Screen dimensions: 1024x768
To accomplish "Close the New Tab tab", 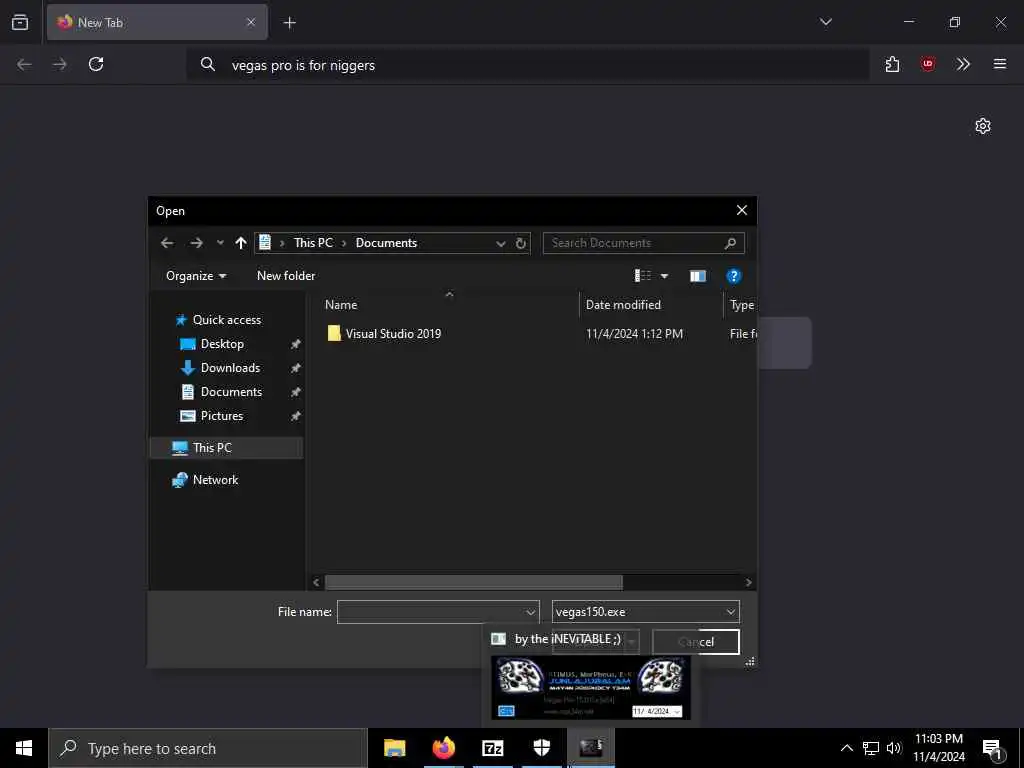I will pyautogui.click(x=251, y=22).
